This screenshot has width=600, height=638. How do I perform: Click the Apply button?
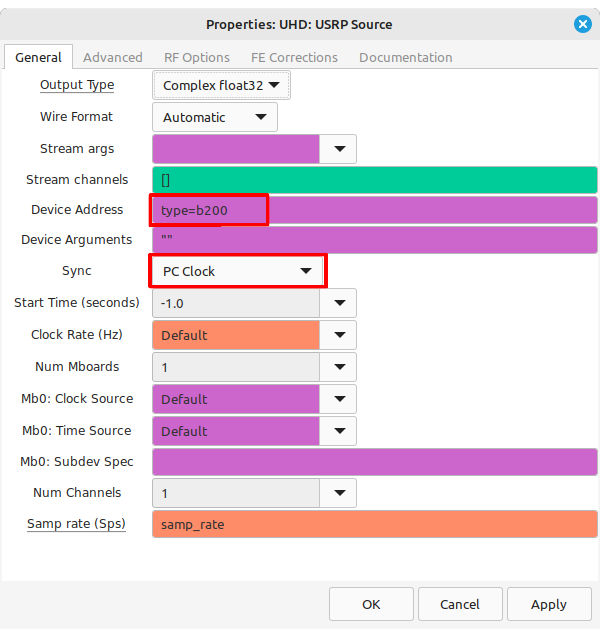tap(548, 604)
